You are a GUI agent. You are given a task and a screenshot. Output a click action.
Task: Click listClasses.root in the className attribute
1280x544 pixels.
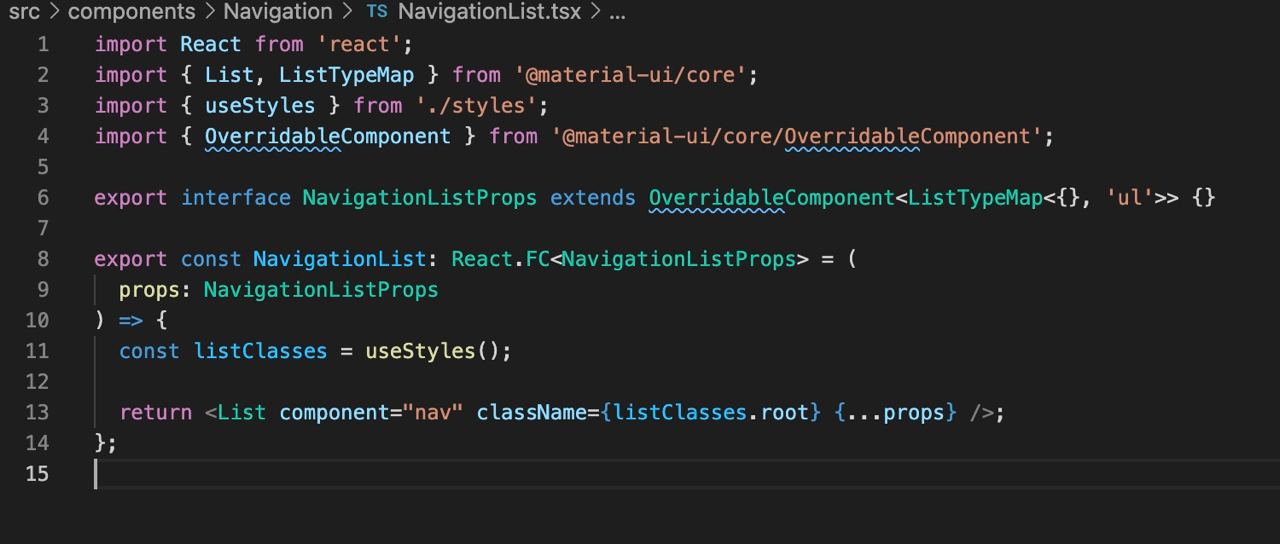click(710, 412)
